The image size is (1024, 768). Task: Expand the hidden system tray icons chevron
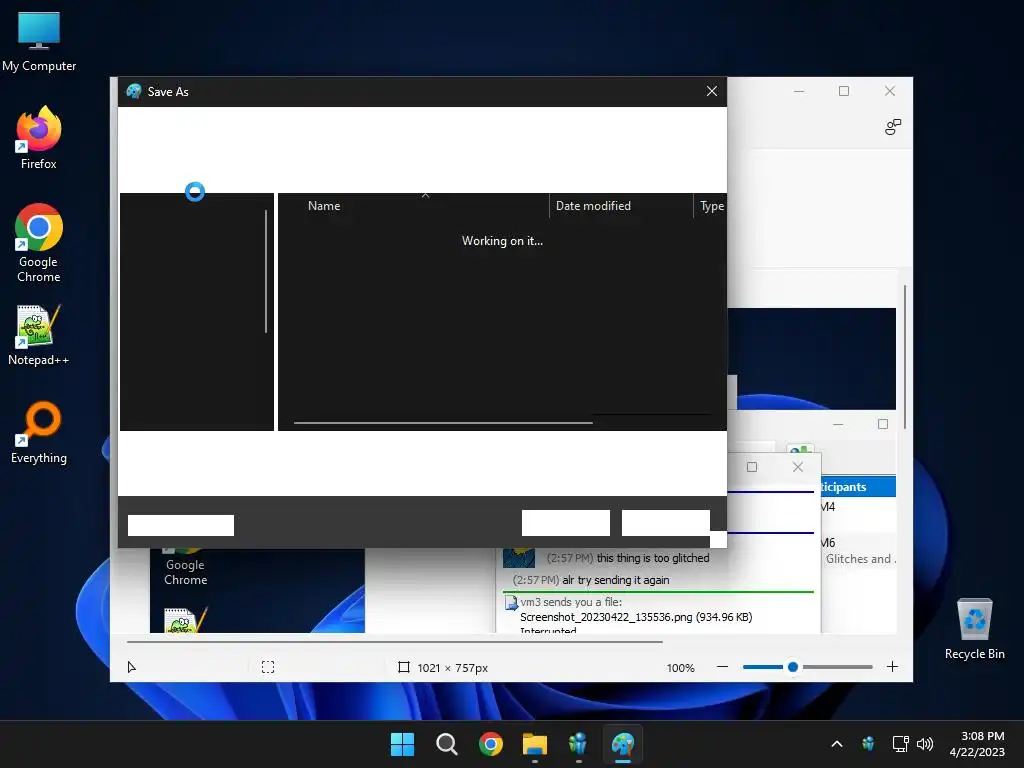(837, 744)
